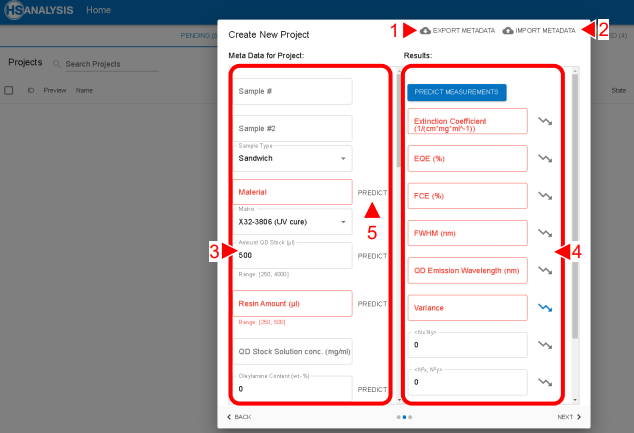Click Predict next to Material field
The width and height of the screenshot is (634, 433).
[372, 191]
